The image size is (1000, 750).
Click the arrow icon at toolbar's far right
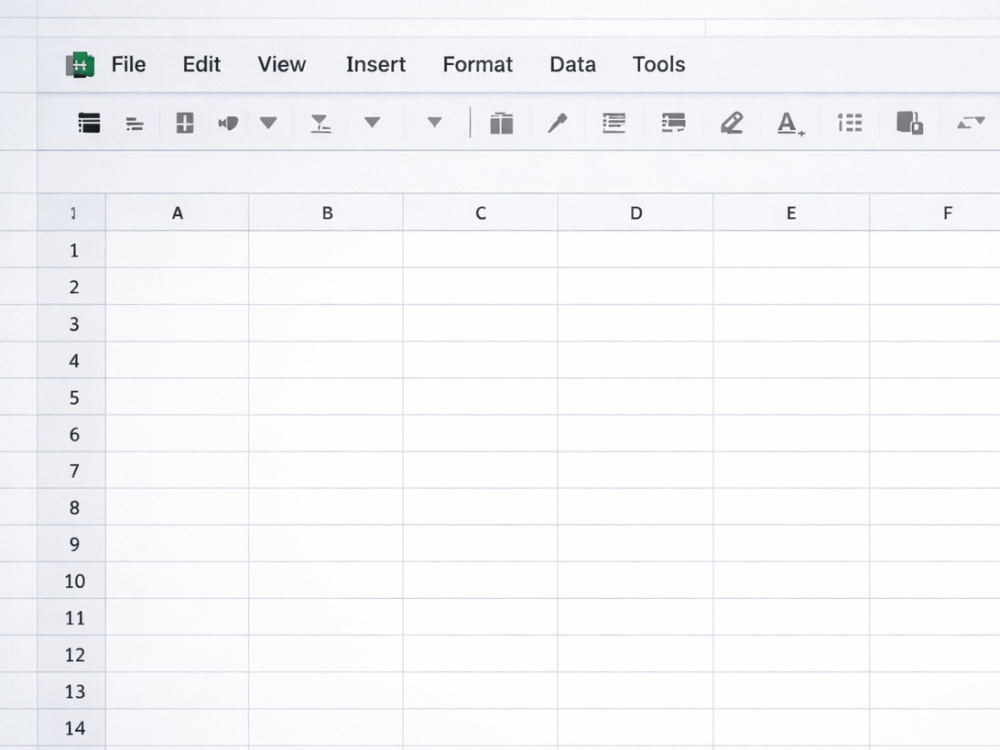[971, 122]
